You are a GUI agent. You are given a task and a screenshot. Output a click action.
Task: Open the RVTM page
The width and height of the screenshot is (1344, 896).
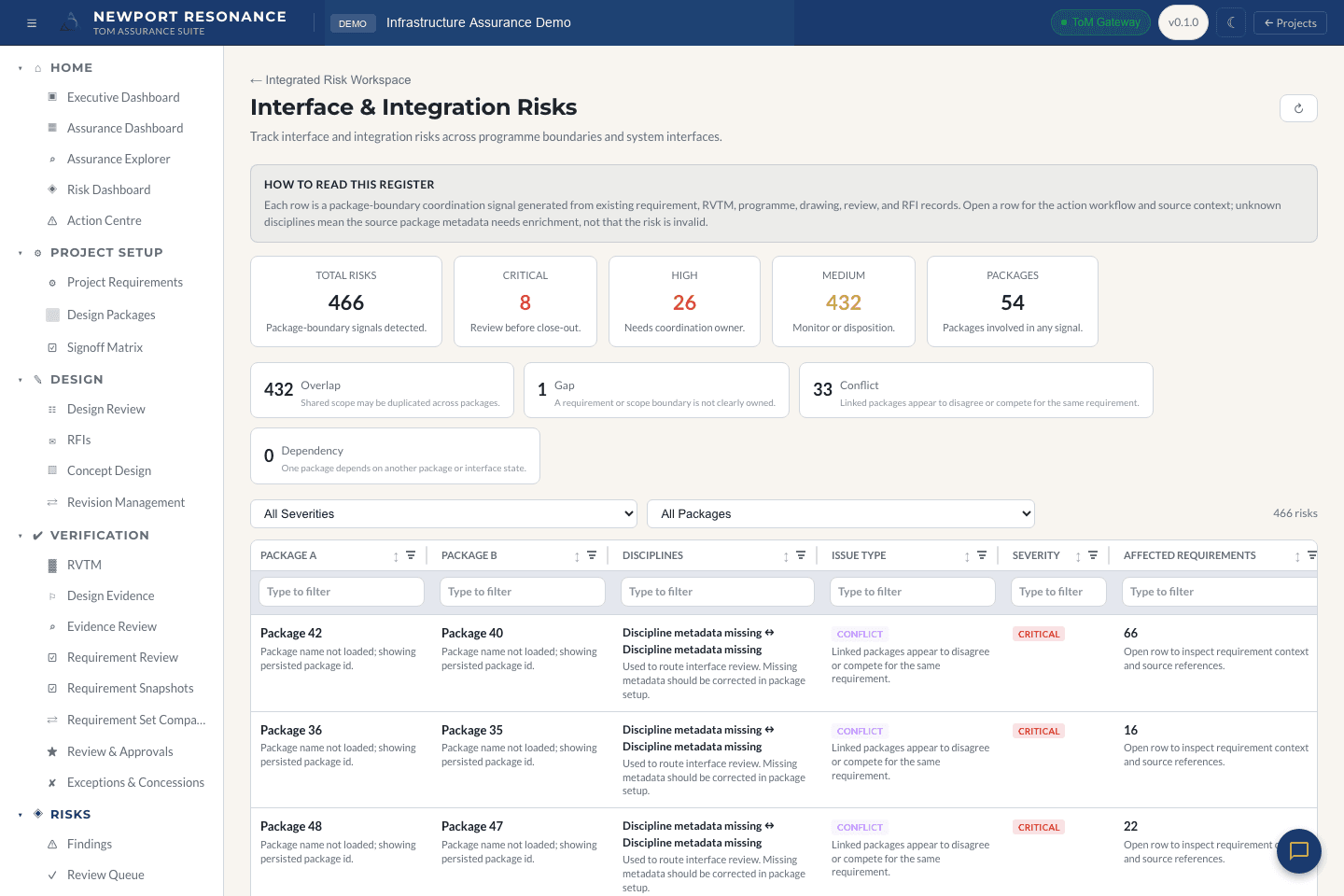(x=84, y=565)
